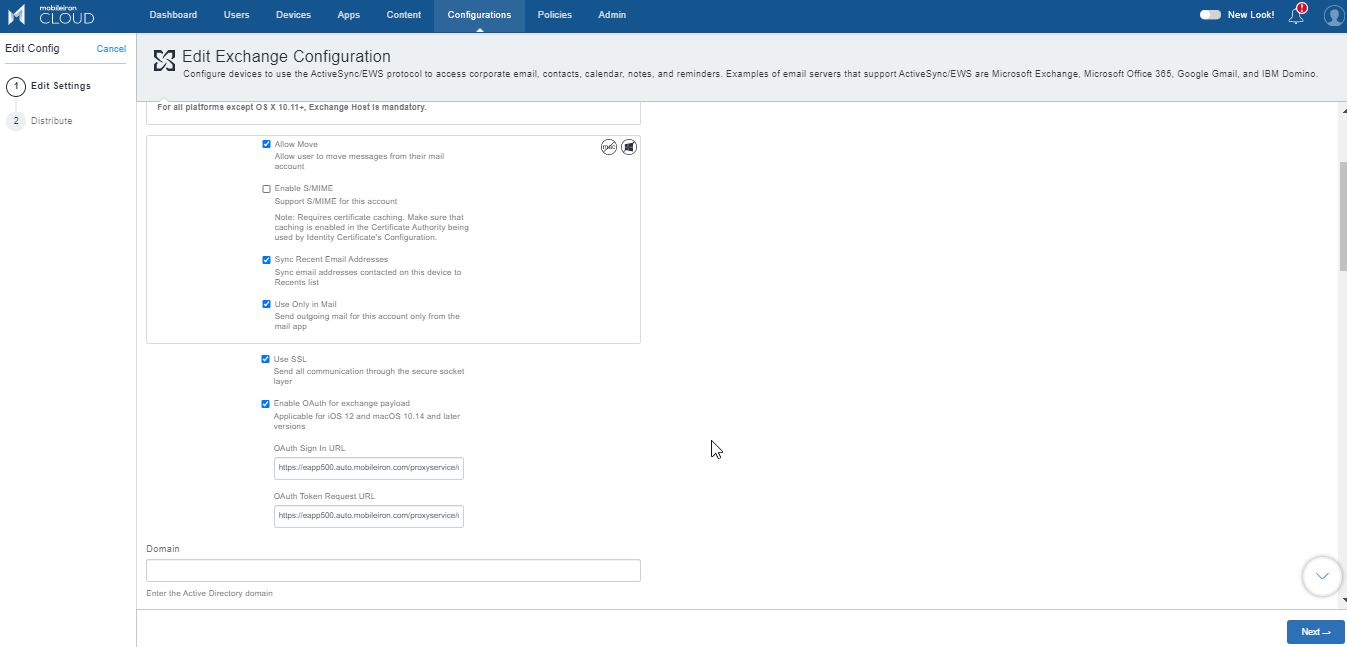Click the scrollbar down arrow
The image size is (1347, 647).
(x=1345, y=601)
